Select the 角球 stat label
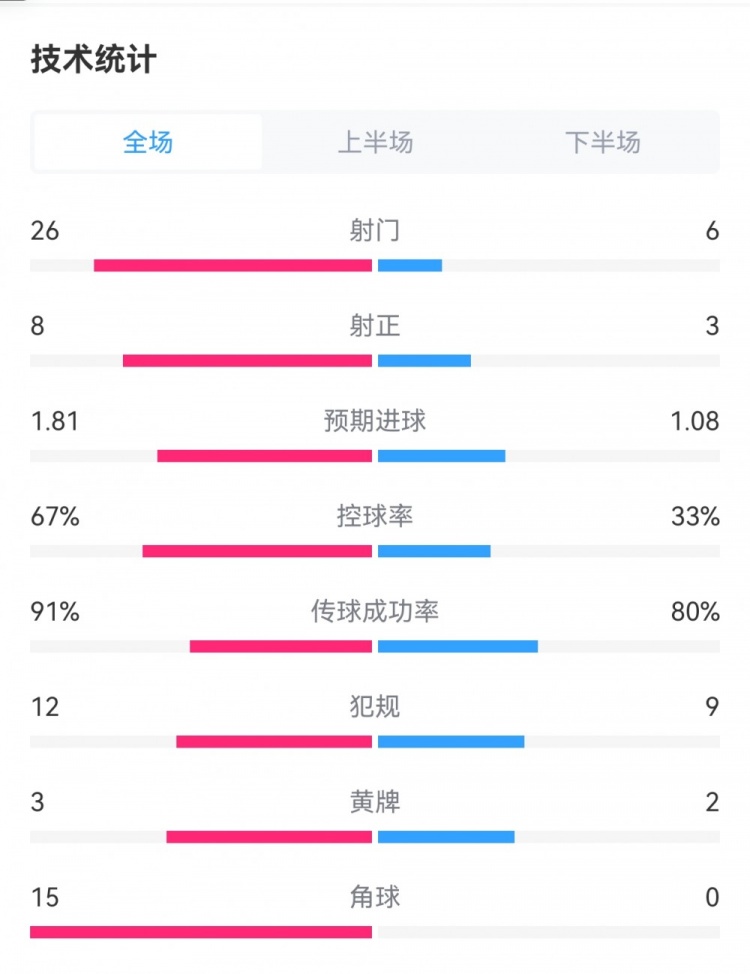 tap(375, 897)
